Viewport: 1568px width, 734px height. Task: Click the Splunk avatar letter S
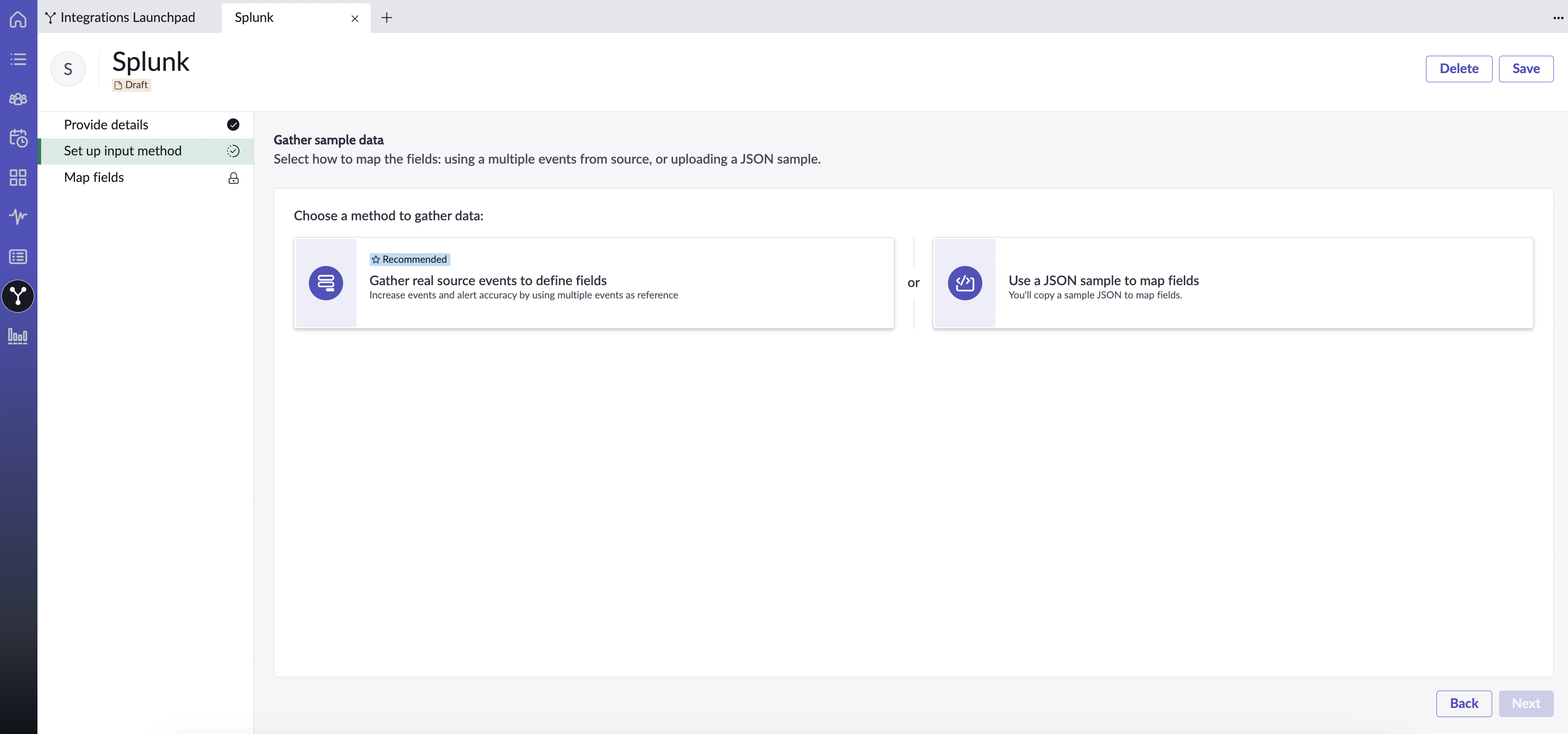click(x=68, y=69)
